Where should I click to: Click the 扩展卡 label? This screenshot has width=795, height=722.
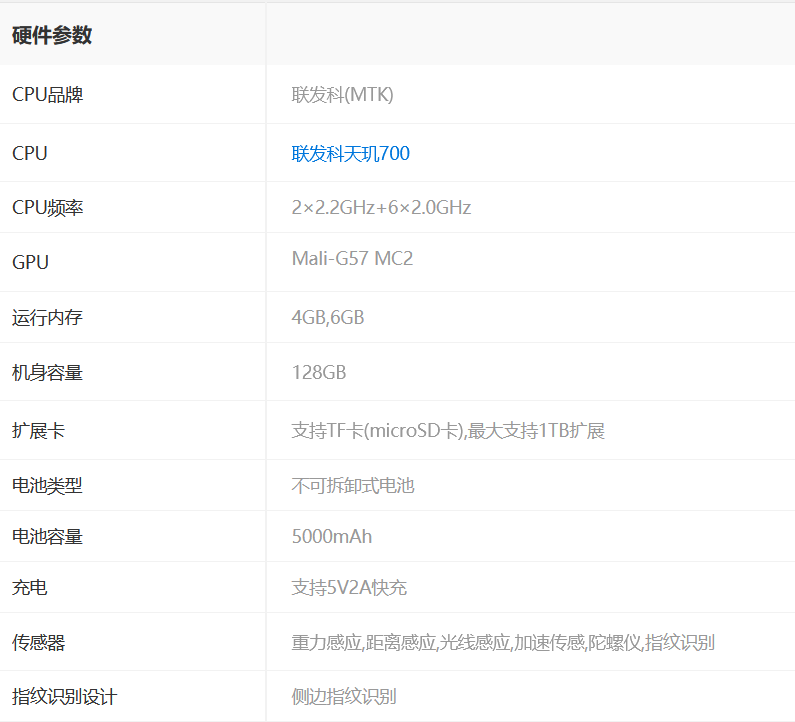point(39,431)
